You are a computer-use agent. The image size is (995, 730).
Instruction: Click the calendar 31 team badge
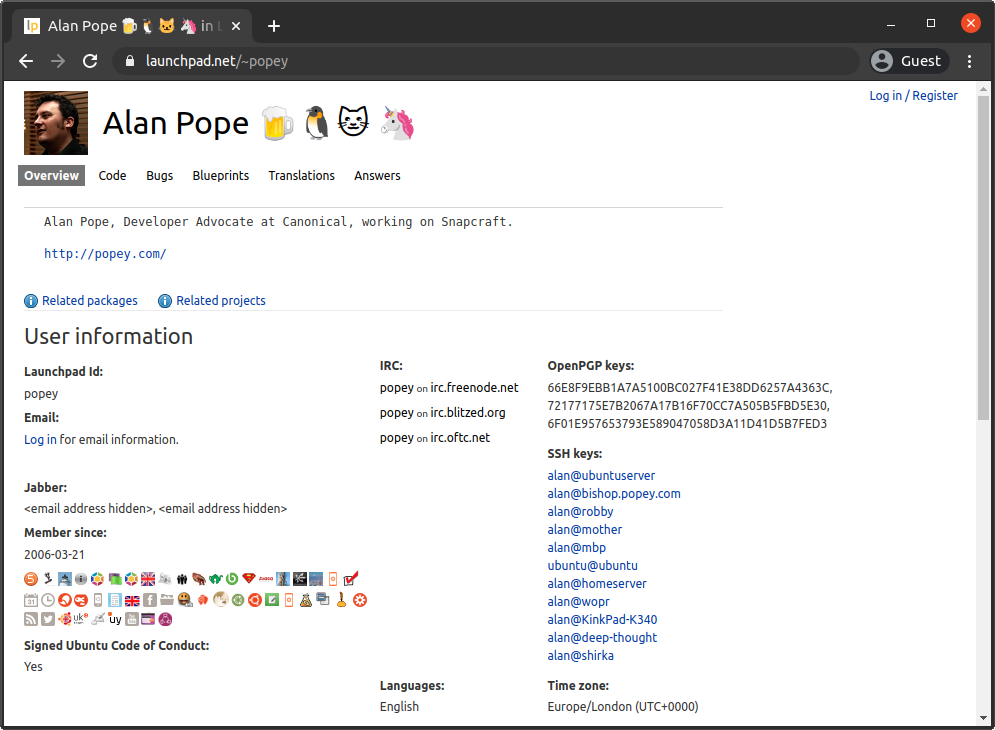(31, 601)
